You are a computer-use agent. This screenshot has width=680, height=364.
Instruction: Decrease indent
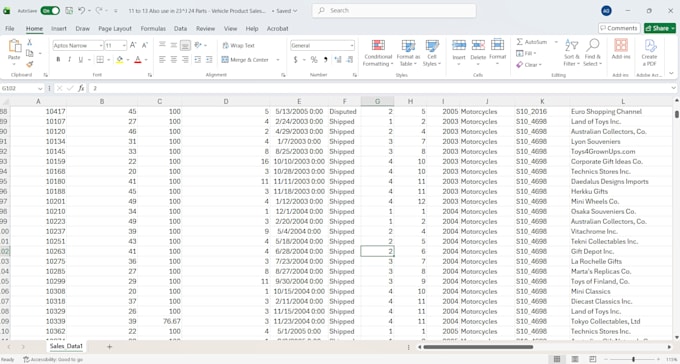pyautogui.click(x=198, y=60)
